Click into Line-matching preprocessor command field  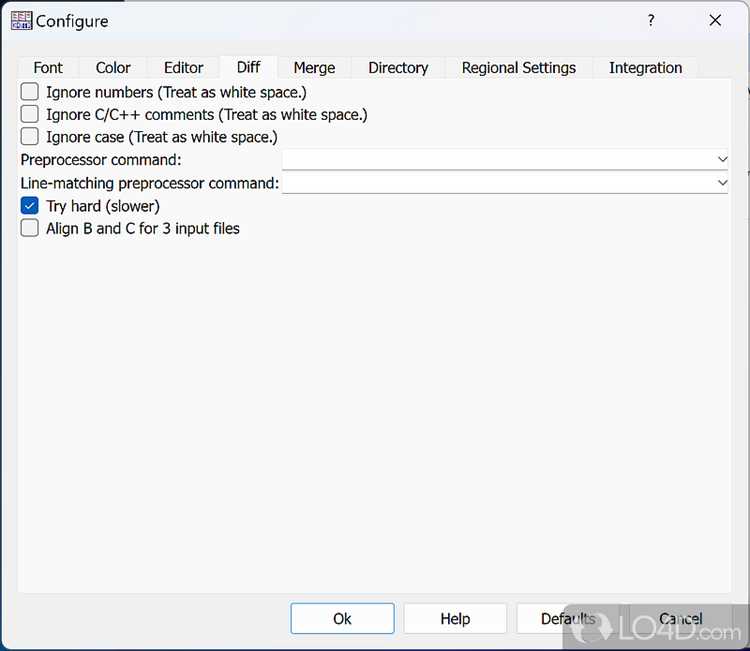pos(505,183)
